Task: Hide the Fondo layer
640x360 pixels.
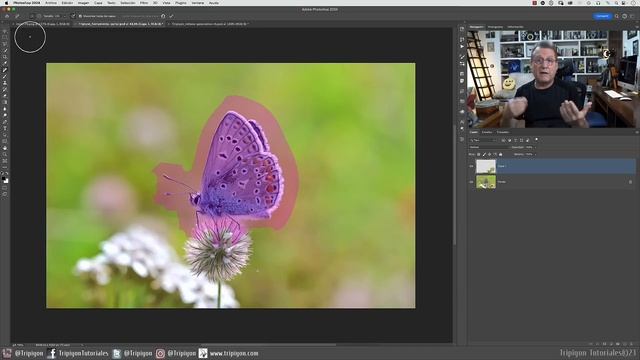Action: [471, 182]
